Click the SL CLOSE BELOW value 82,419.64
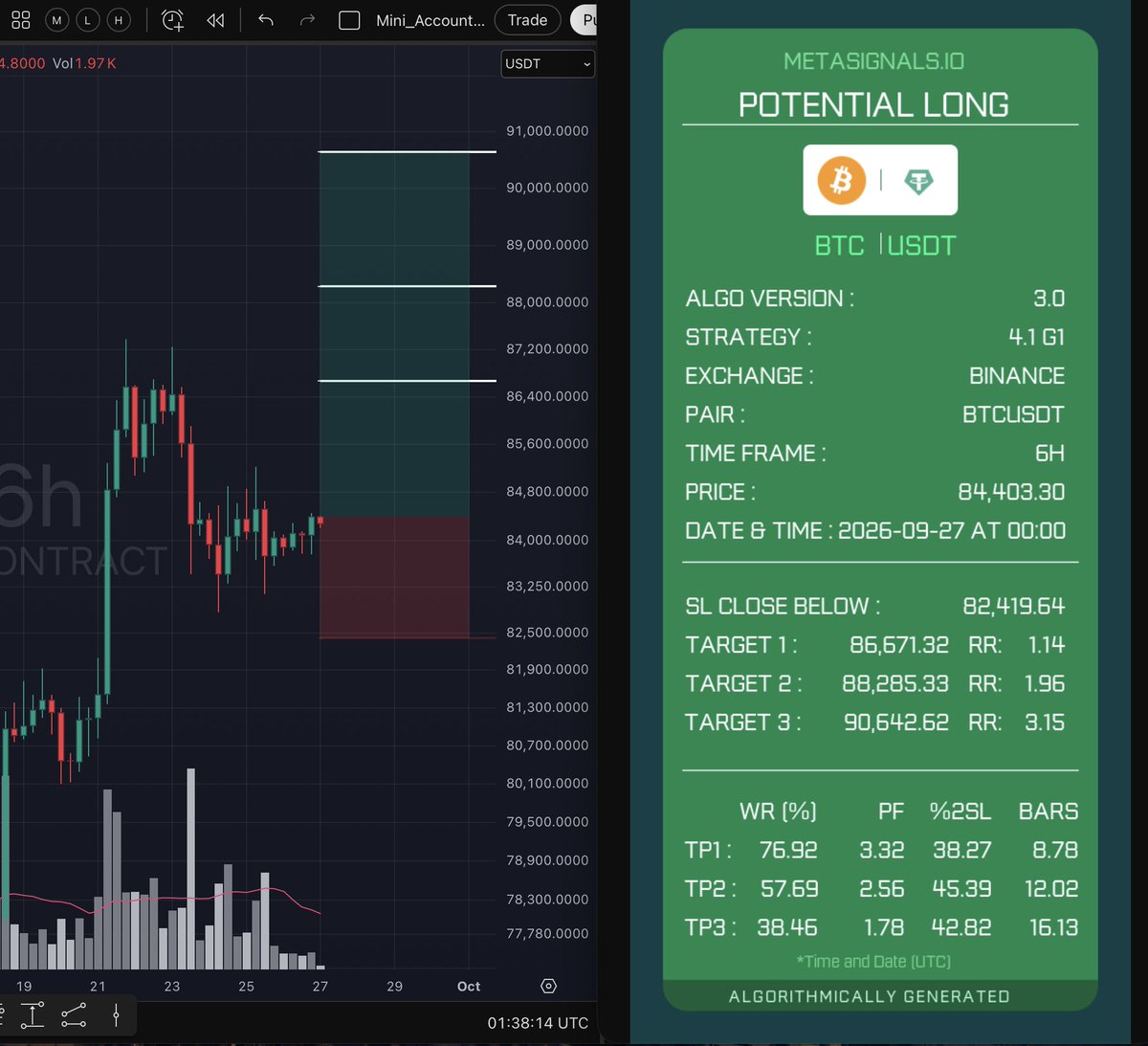1148x1046 pixels. 1013,607
